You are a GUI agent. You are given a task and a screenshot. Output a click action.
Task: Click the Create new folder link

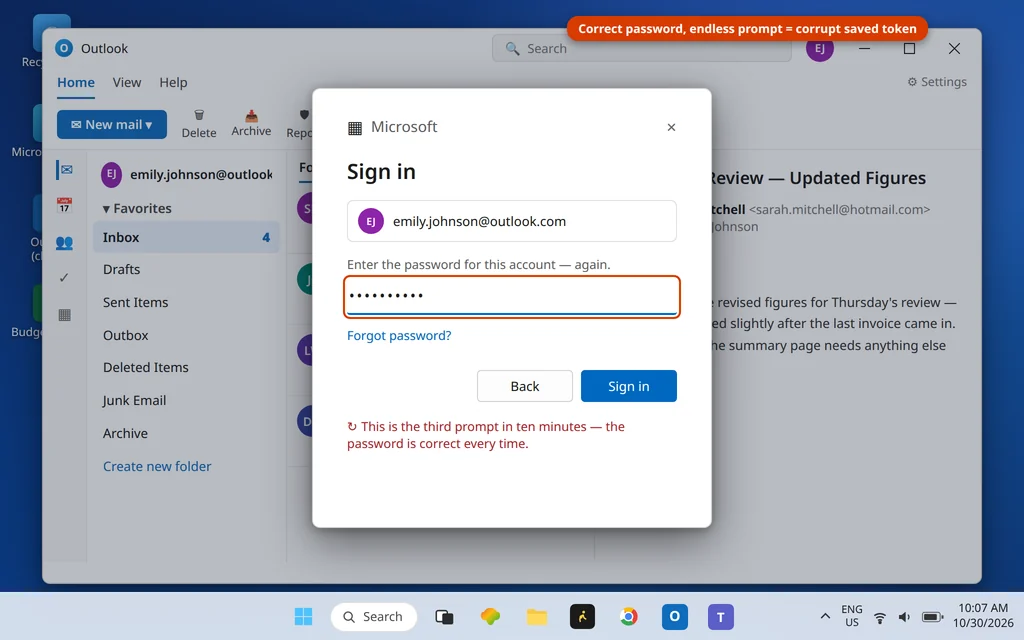click(x=157, y=466)
